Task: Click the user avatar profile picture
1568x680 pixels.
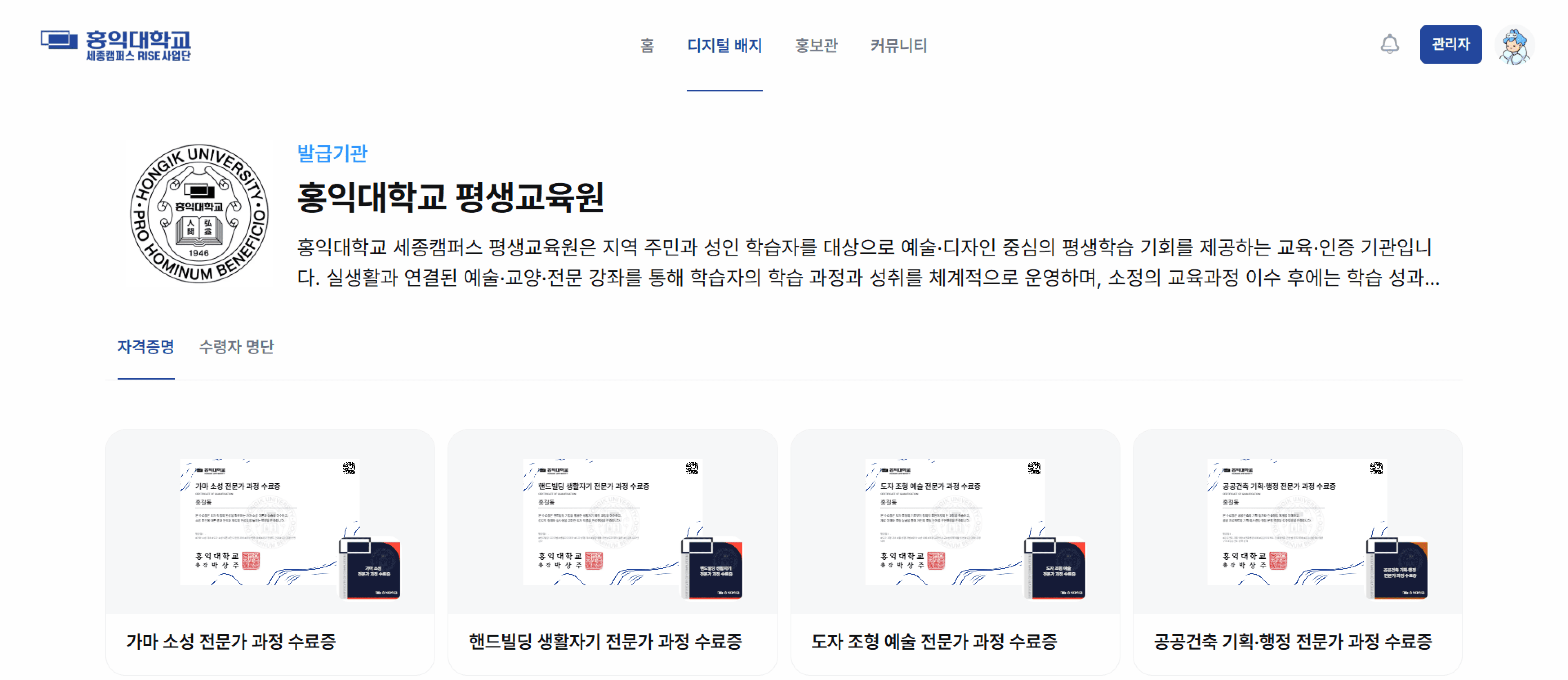Action: [x=1514, y=46]
